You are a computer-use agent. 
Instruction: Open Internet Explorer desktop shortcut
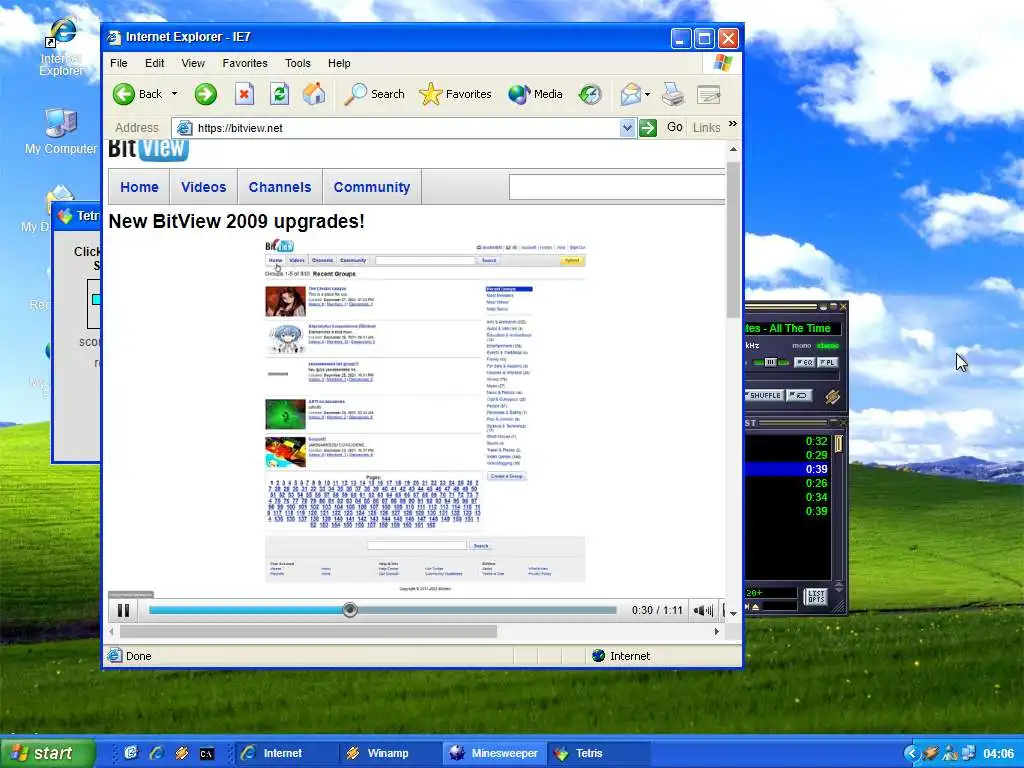click(61, 46)
